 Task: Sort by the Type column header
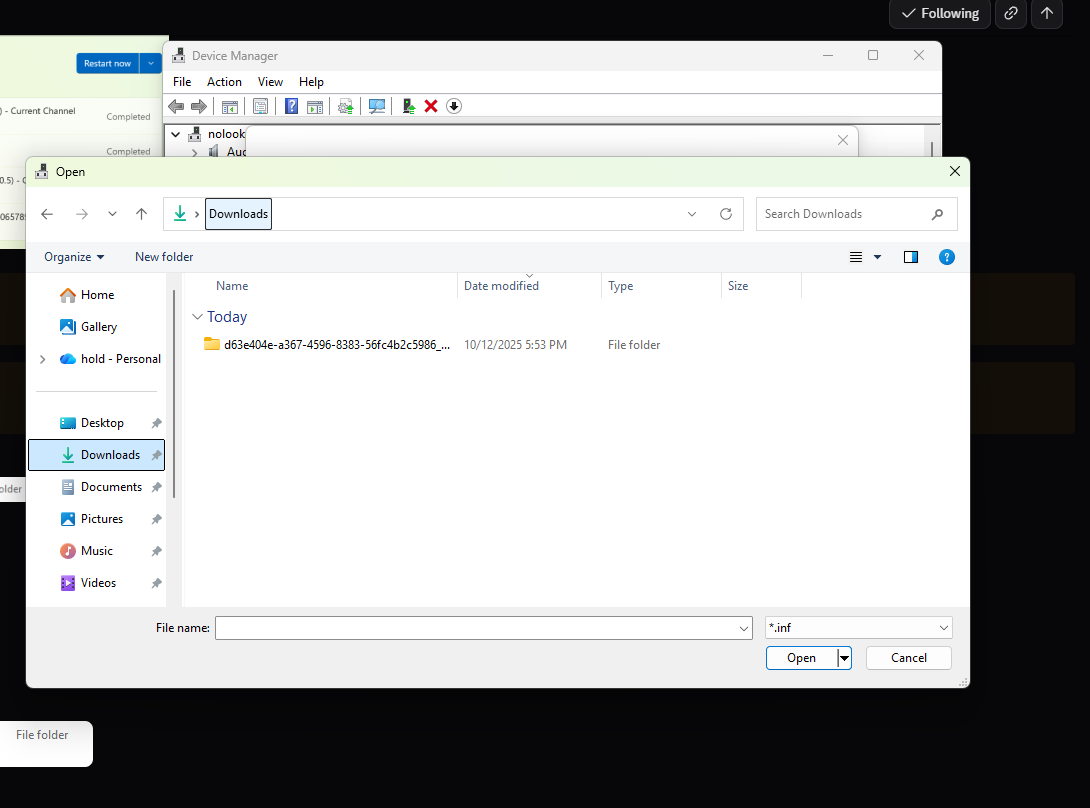621,286
